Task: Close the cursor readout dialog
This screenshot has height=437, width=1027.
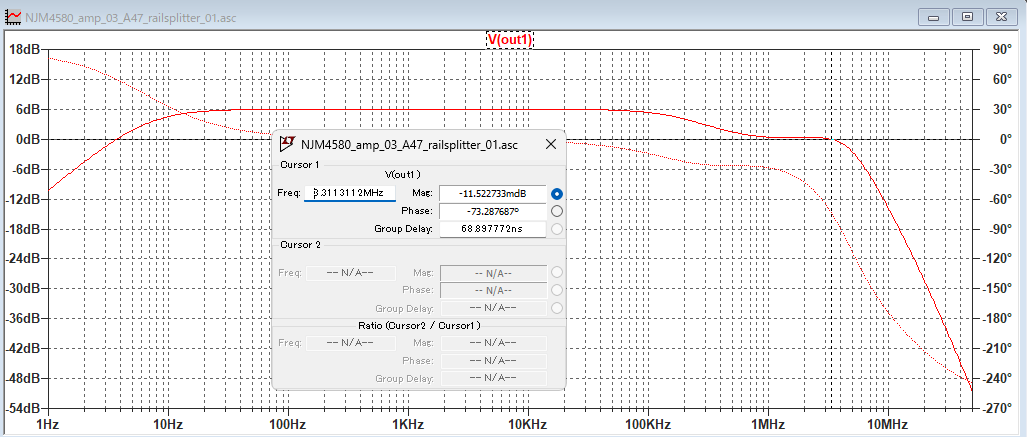Action: tap(550, 144)
